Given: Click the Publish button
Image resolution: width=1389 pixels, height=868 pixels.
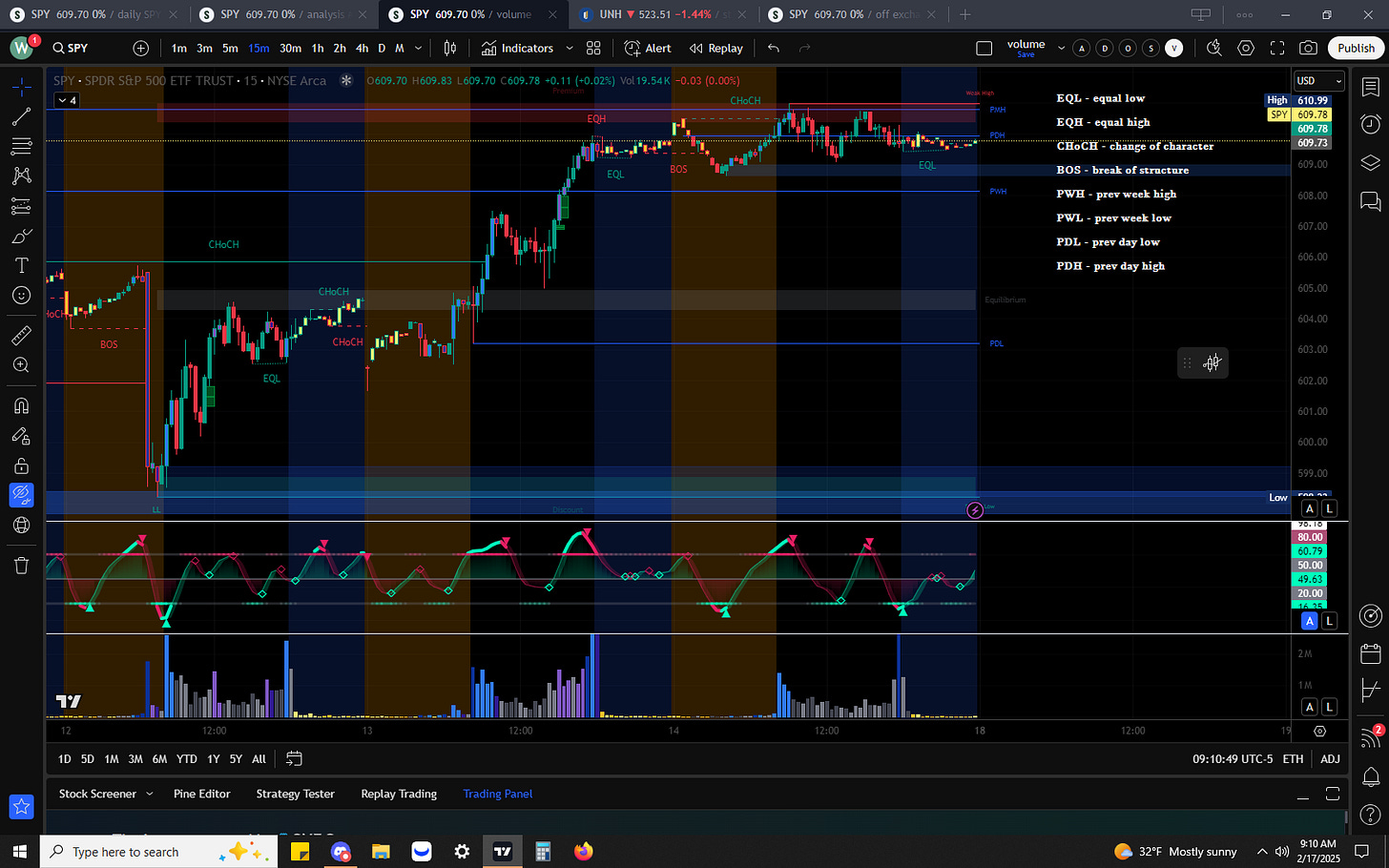Looking at the screenshot, I should 1356,48.
